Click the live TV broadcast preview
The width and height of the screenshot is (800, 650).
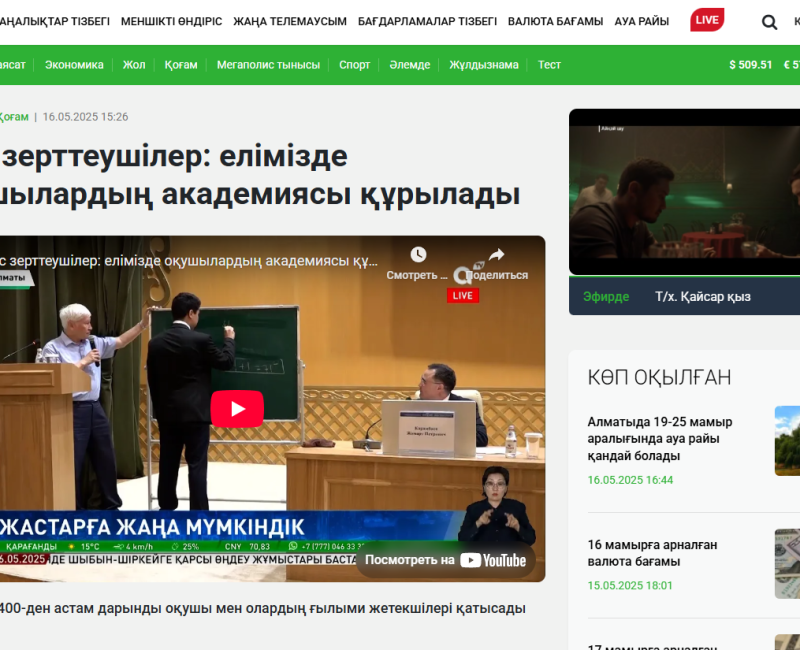click(x=684, y=192)
